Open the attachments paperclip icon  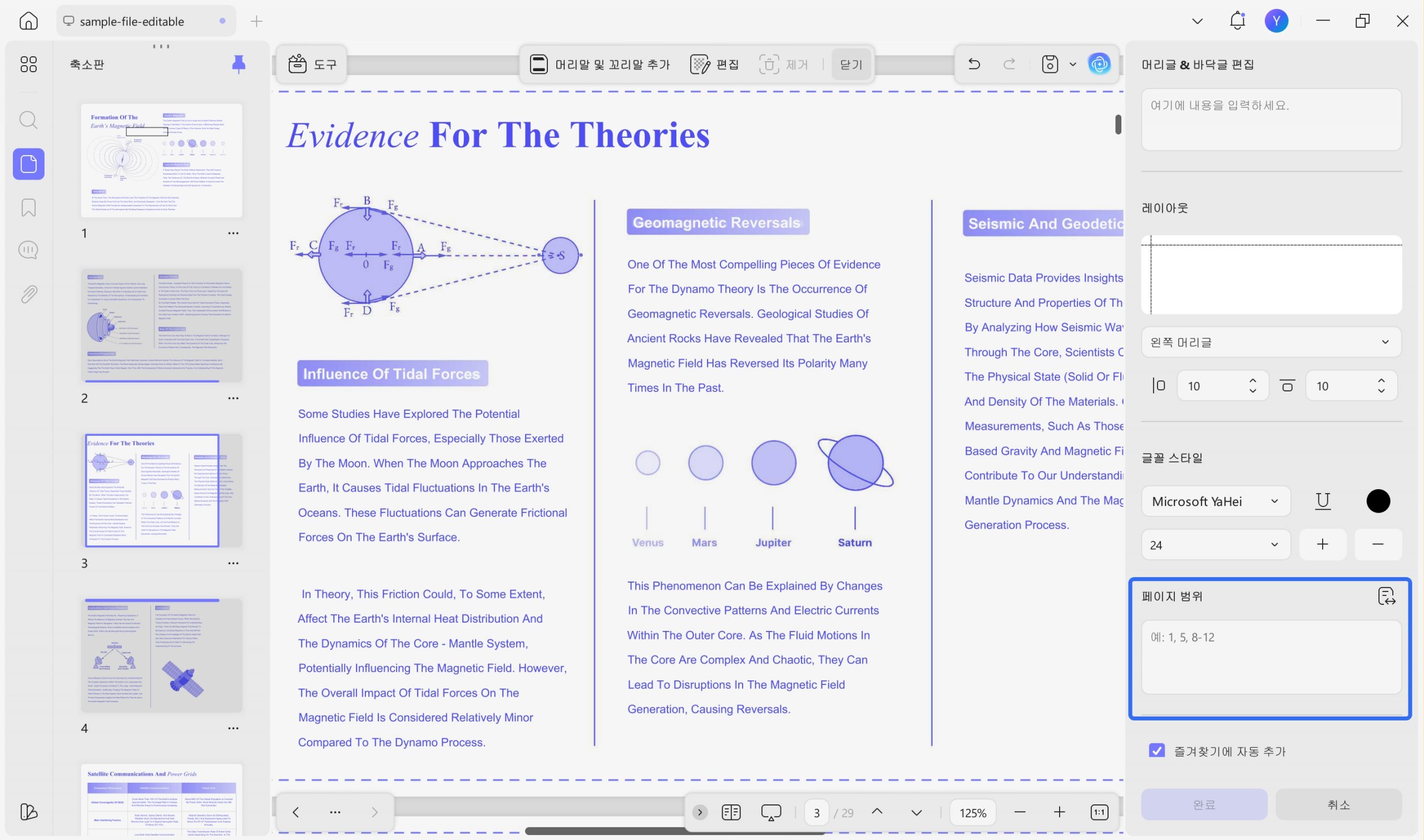tap(28, 294)
